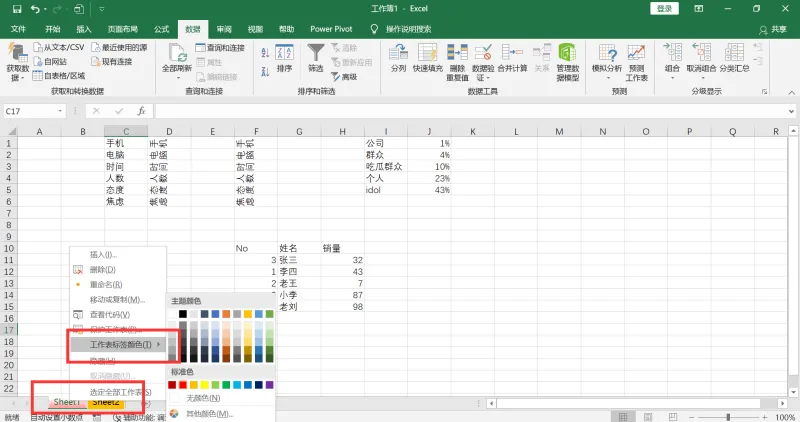Switch to the Home (开始) ribbon tab
The image size is (800, 422).
[53, 29]
